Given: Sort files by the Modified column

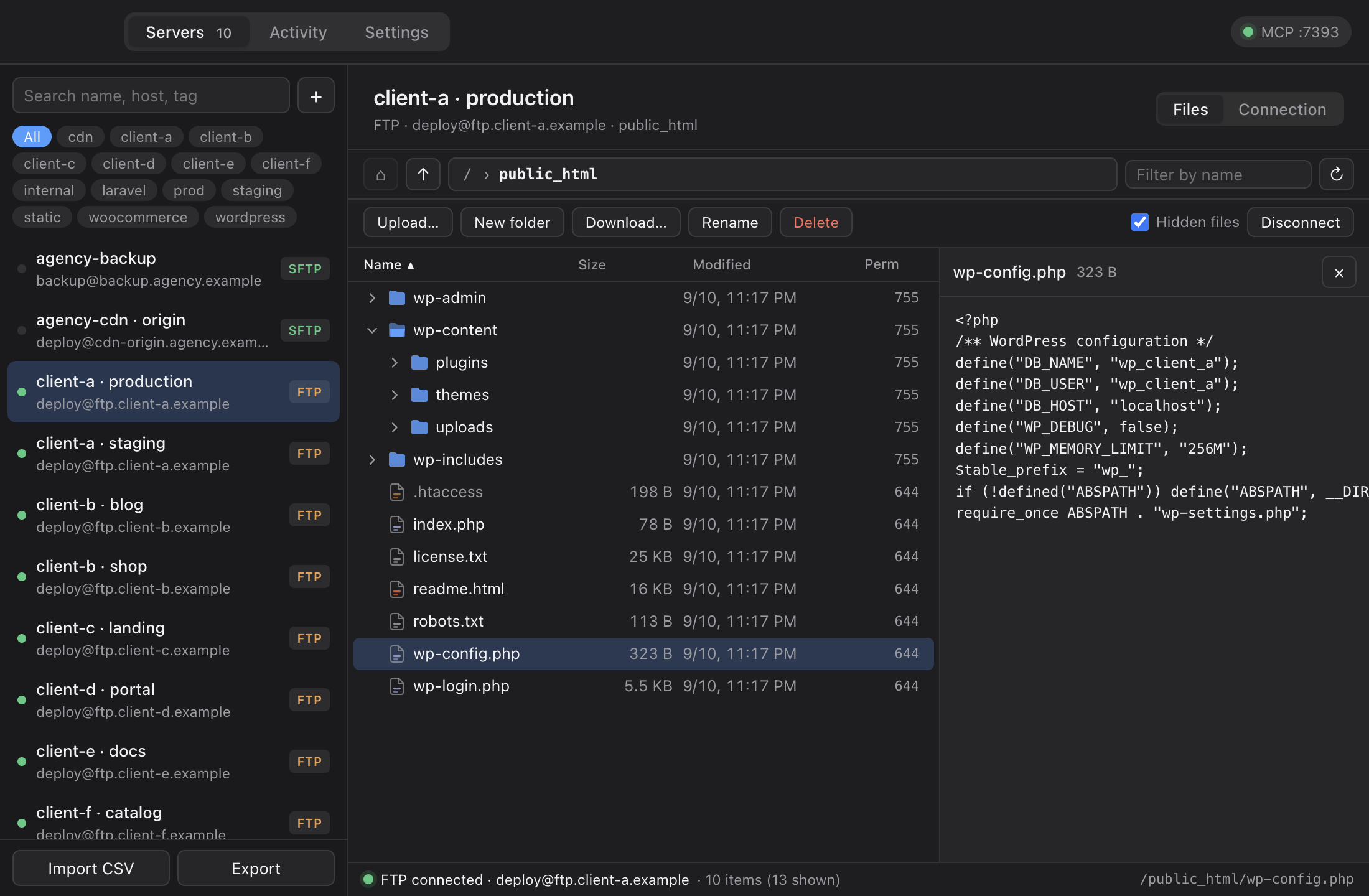Looking at the screenshot, I should (x=722, y=265).
